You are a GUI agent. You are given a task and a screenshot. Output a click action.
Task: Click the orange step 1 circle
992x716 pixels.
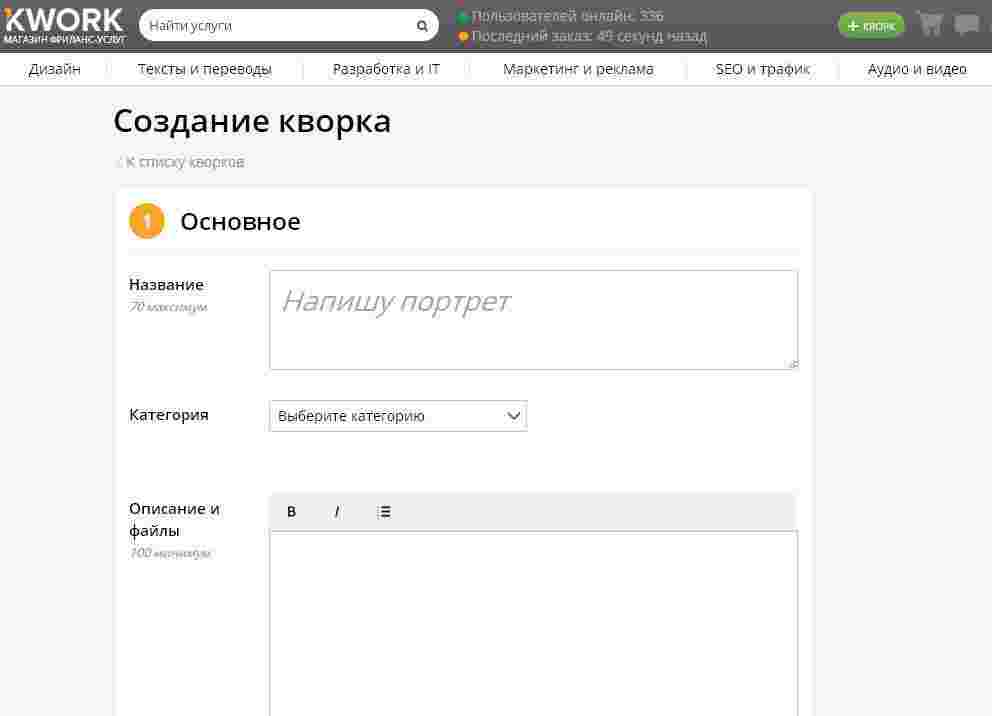coord(146,221)
